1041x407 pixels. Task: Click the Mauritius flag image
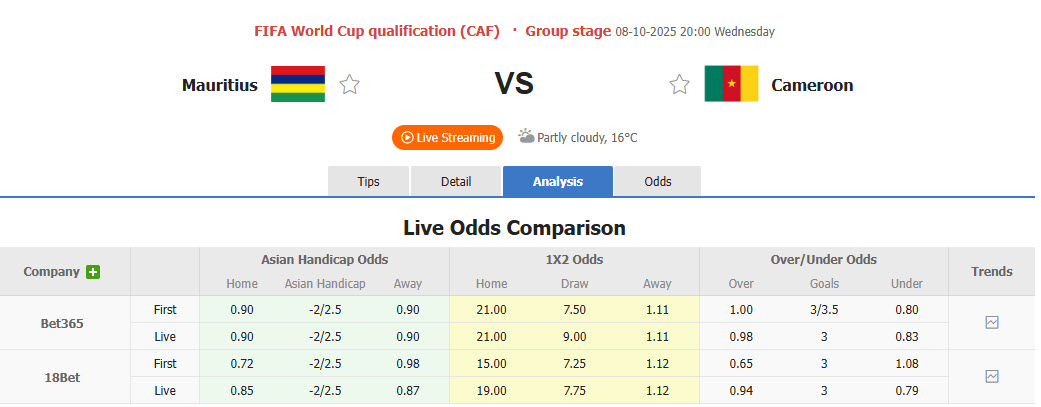tap(298, 84)
